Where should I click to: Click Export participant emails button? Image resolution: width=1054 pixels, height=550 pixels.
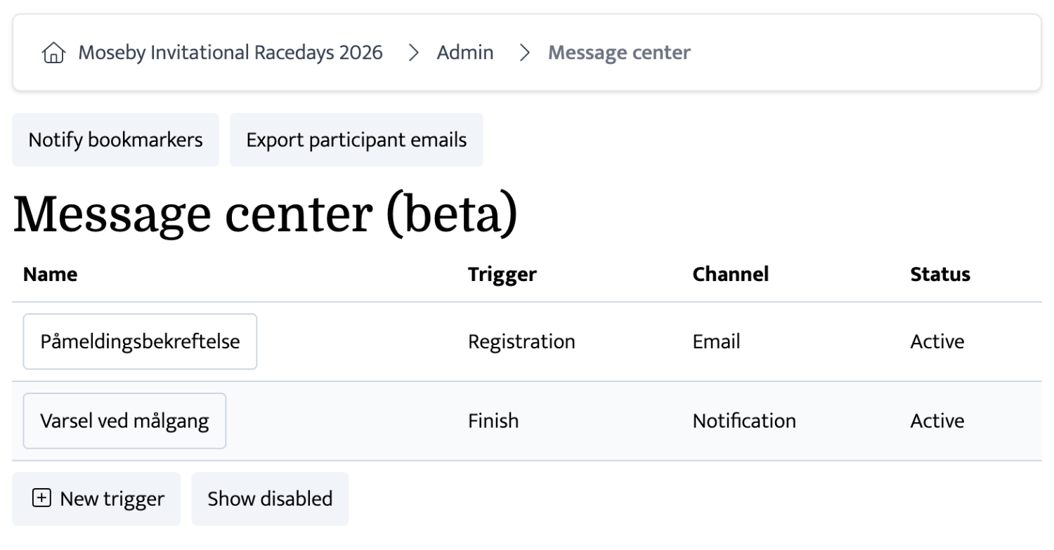tap(356, 140)
